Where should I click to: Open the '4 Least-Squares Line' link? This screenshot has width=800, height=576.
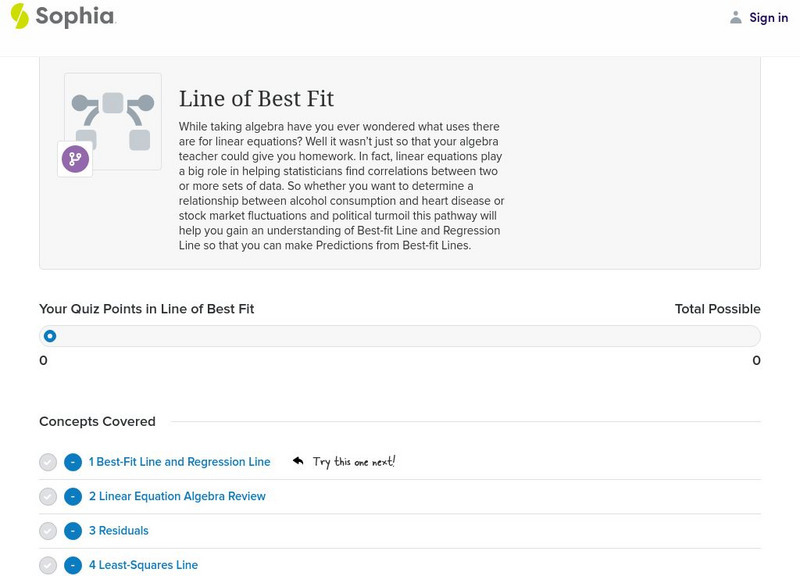pos(143,565)
